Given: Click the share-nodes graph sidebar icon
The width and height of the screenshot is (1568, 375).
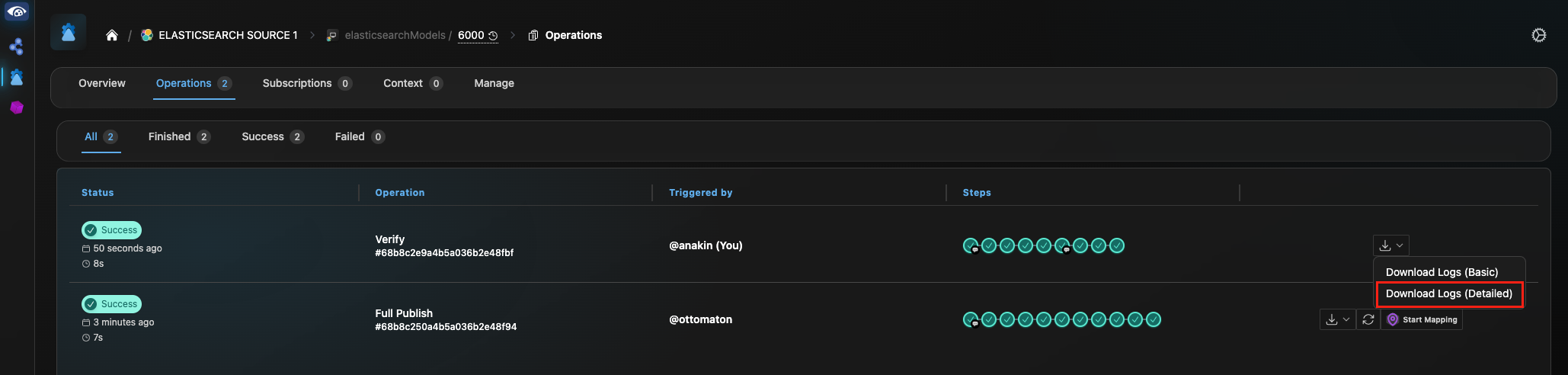Looking at the screenshot, I should pyautogui.click(x=16, y=47).
